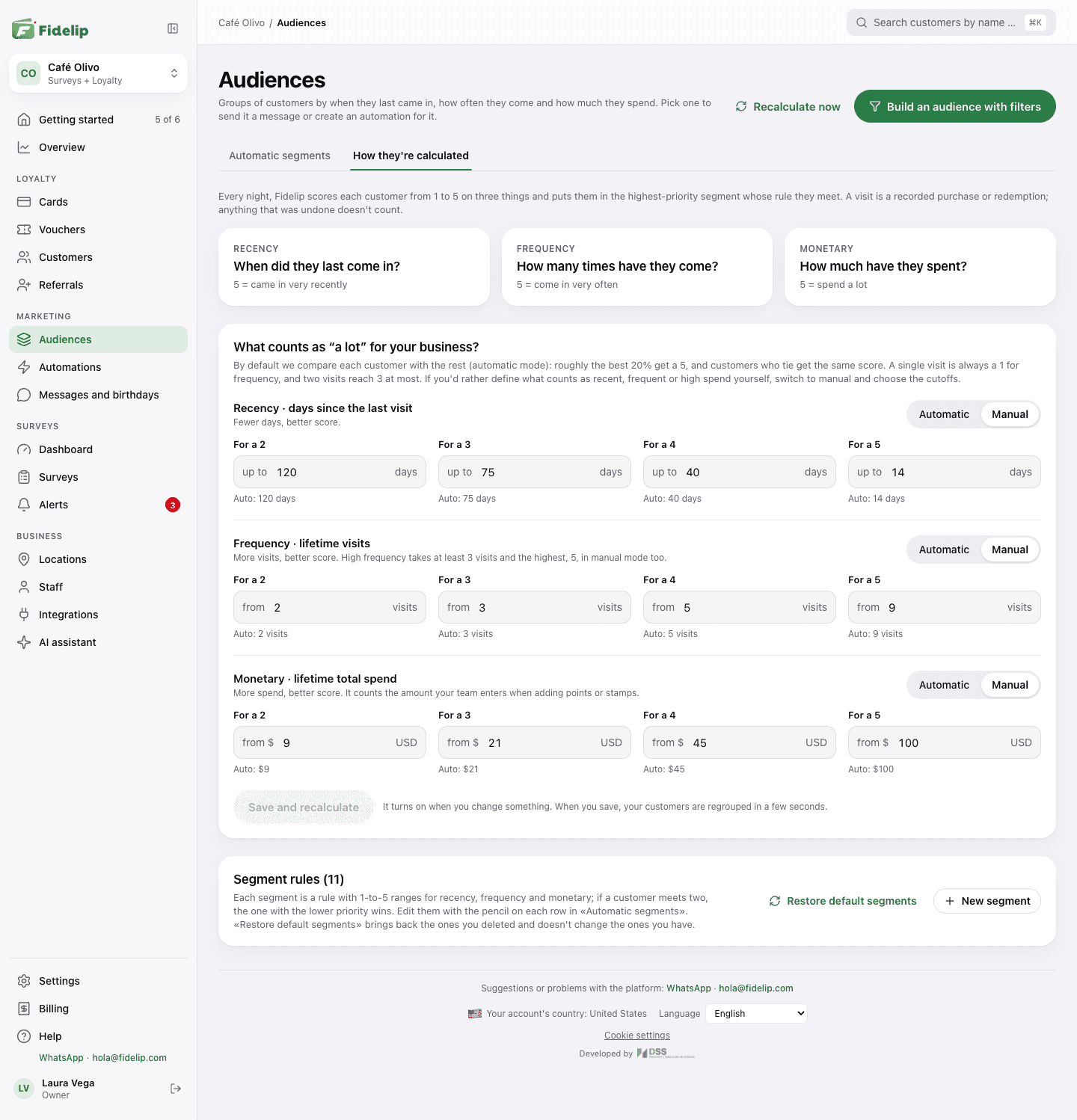
Task: Click the Messages and birthdays bubble icon
Action: point(24,395)
